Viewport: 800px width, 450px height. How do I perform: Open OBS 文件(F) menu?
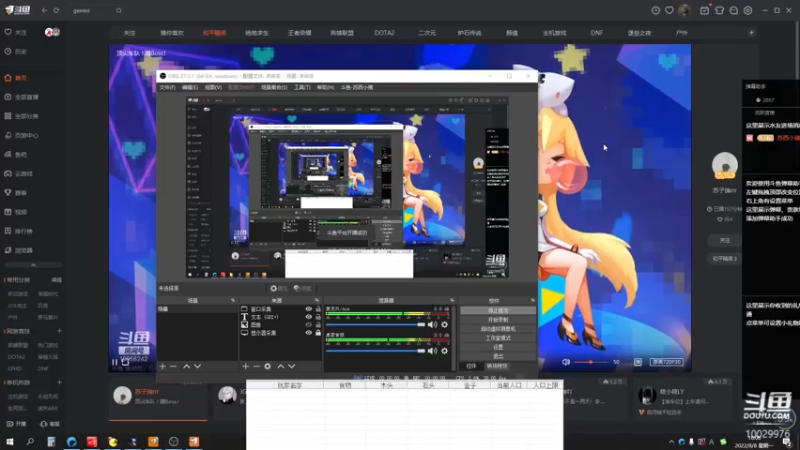(167, 87)
